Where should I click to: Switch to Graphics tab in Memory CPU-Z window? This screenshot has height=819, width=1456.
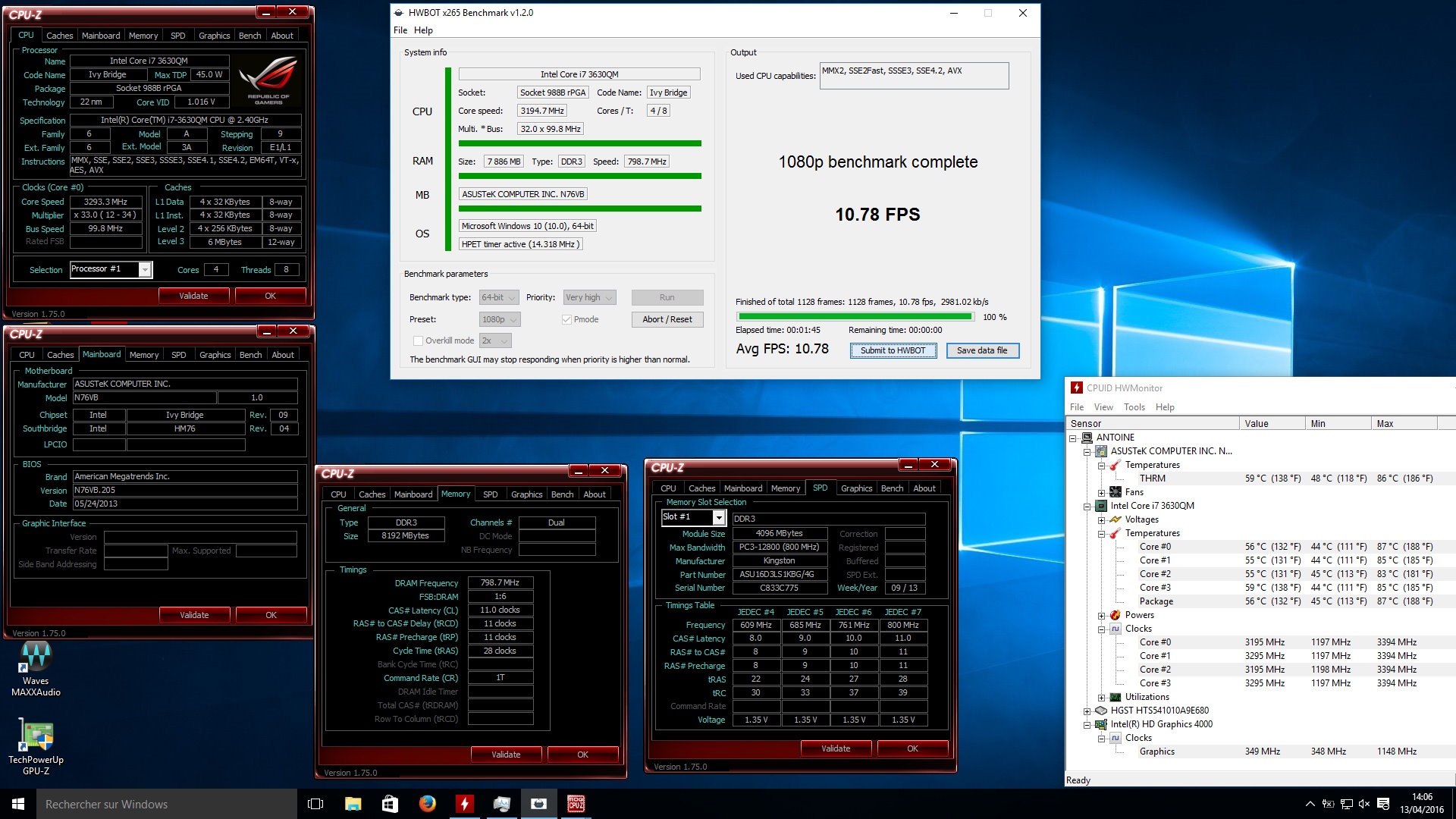pos(526,494)
